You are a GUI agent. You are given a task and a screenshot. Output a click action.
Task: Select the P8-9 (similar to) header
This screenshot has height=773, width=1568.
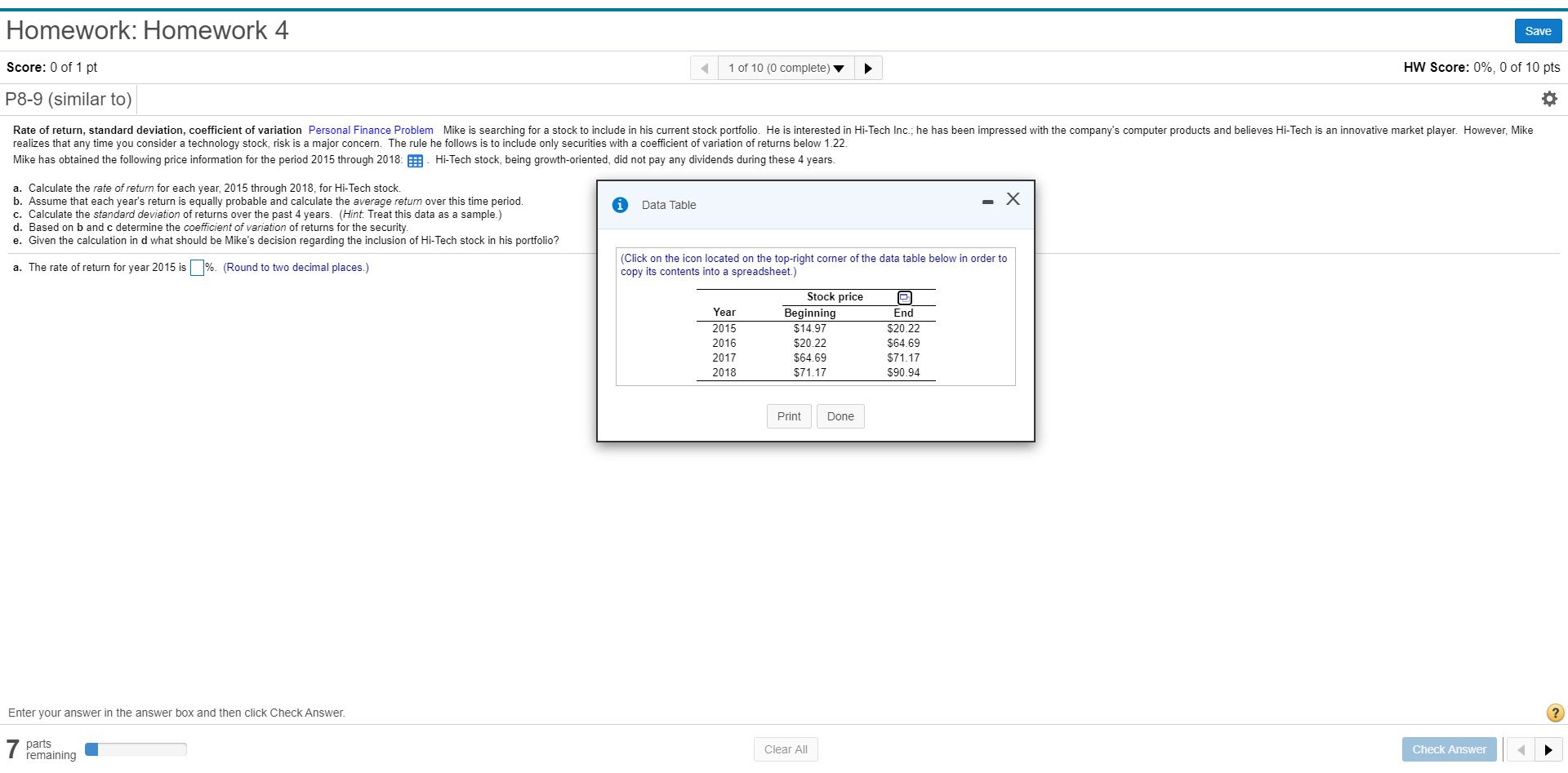click(68, 99)
